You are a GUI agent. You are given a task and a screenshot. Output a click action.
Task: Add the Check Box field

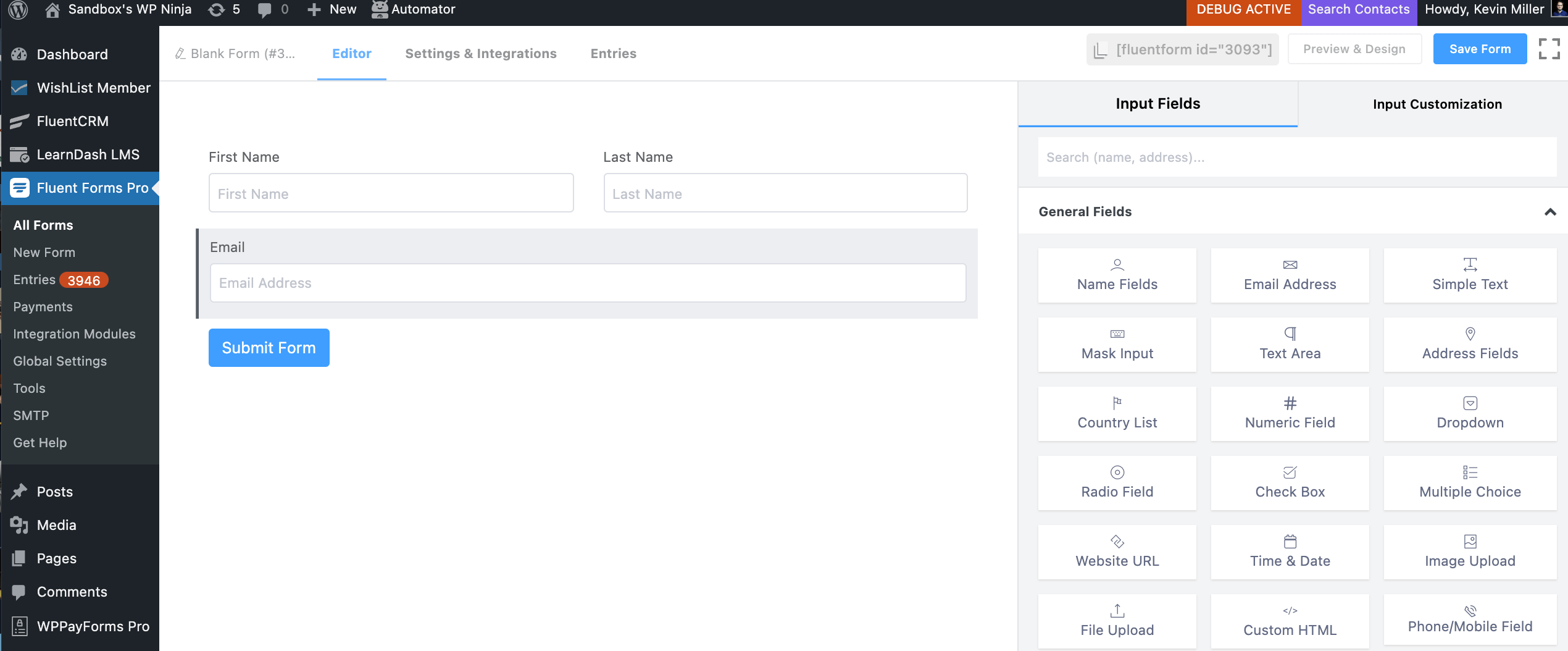(1290, 483)
